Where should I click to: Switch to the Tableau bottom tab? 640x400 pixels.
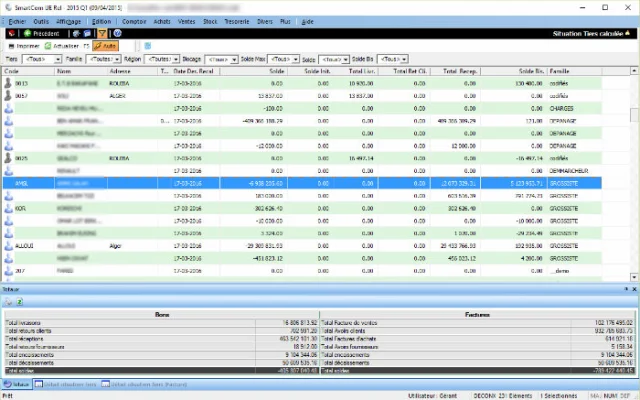point(18,383)
